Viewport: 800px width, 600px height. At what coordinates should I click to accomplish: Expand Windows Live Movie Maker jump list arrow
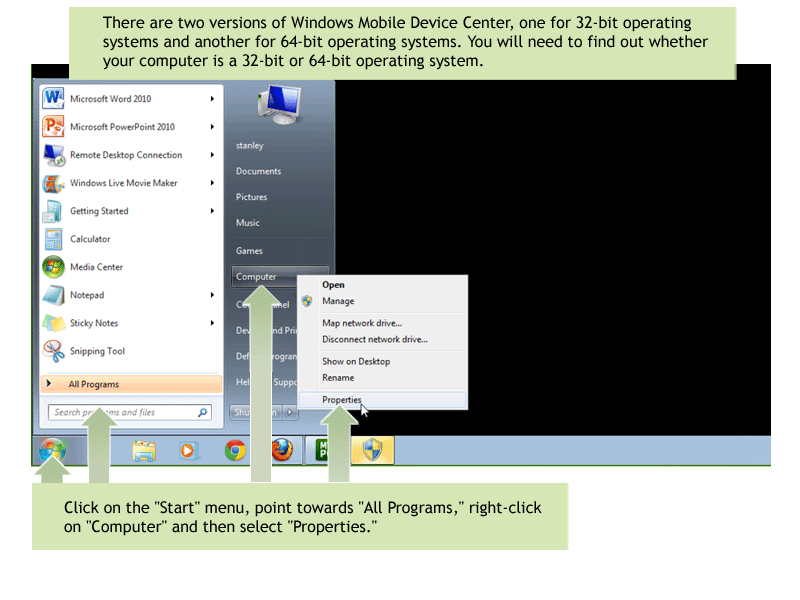[212, 183]
